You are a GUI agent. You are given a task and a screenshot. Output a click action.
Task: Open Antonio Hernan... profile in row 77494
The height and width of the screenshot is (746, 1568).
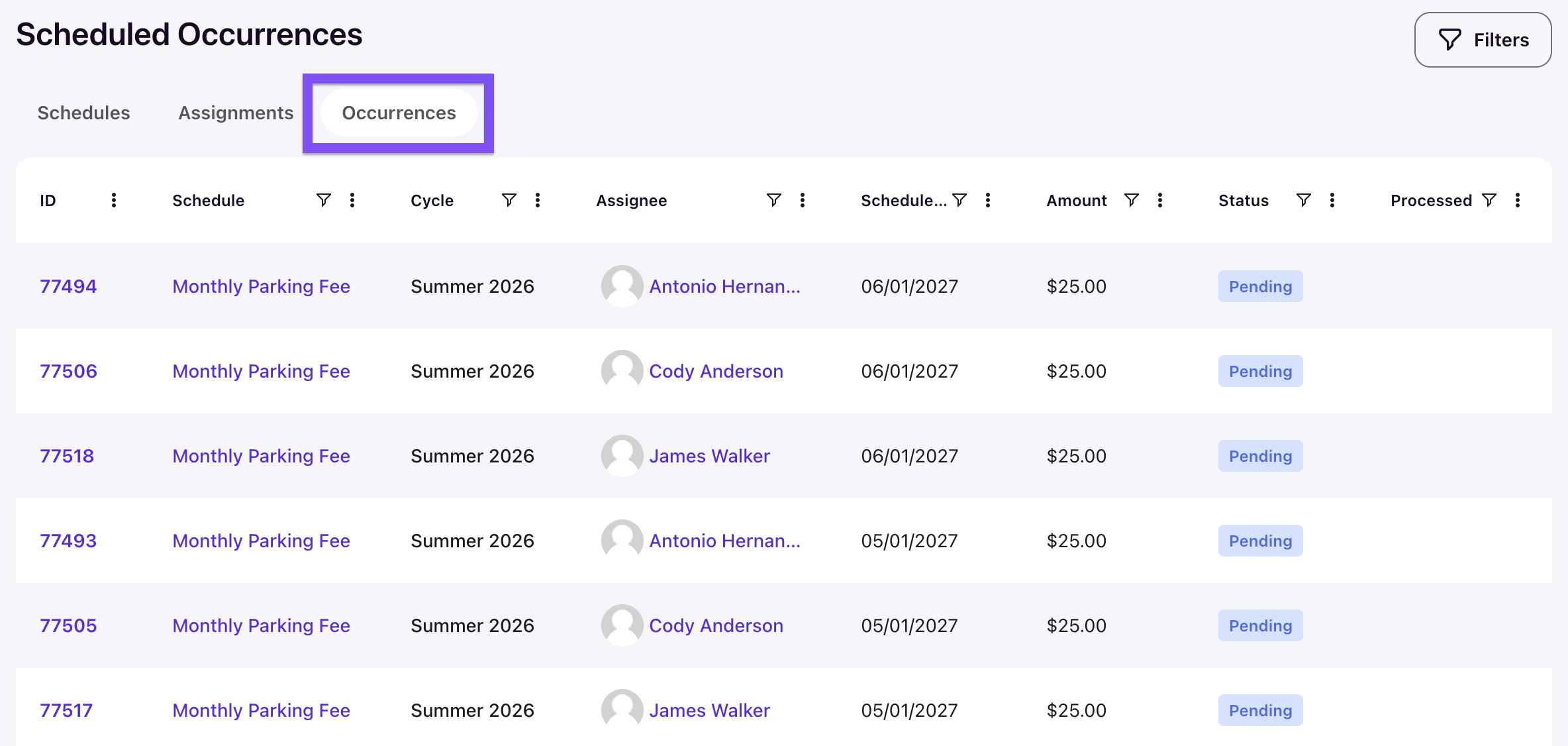coord(724,286)
